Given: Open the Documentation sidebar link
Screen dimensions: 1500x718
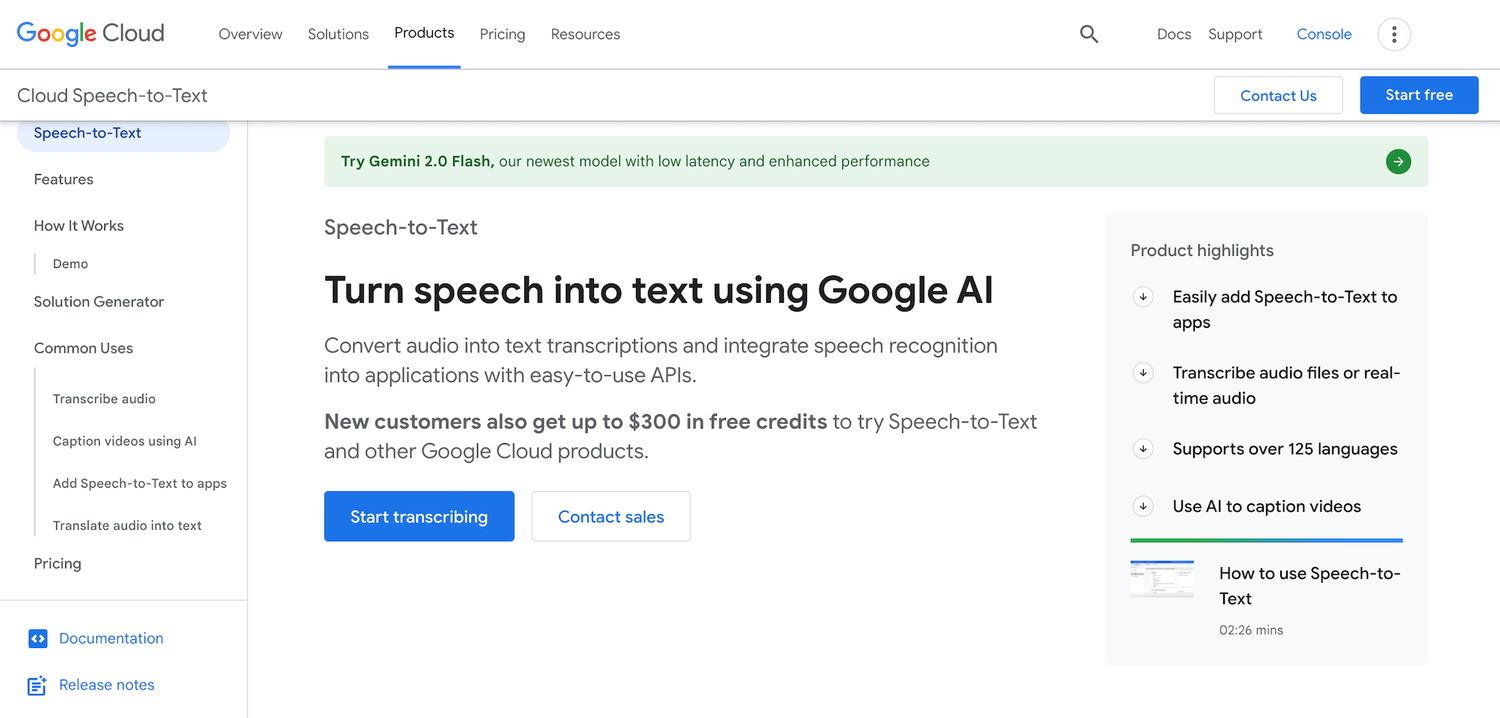Looking at the screenshot, I should tap(111, 638).
